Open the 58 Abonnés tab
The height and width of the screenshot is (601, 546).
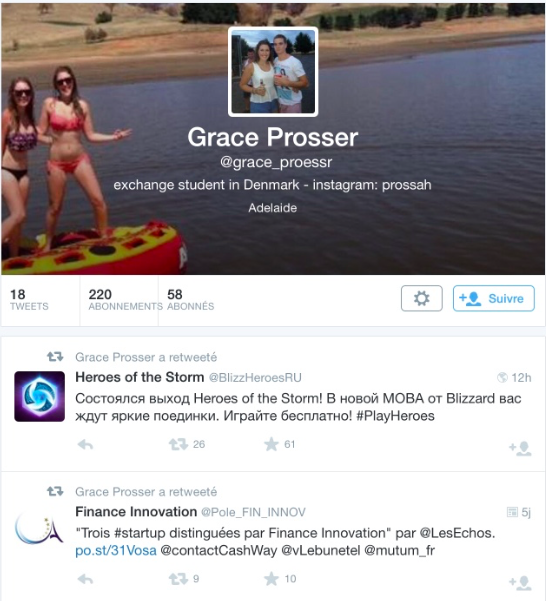coord(190,300)
